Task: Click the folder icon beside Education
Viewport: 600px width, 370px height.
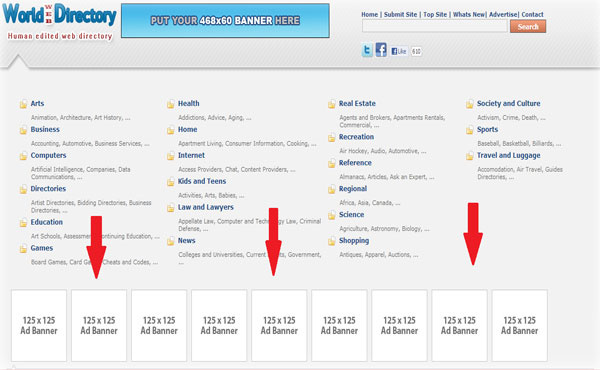Action: [23, 223]
